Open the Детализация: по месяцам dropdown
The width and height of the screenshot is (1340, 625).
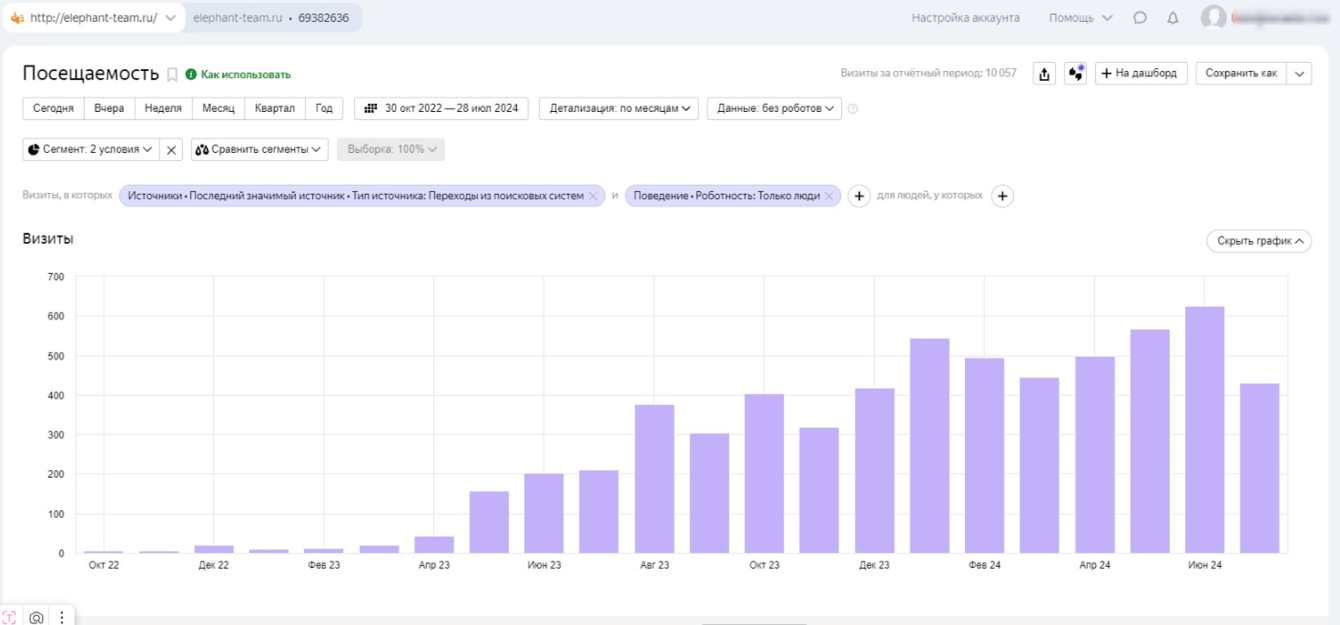pos(622,109)
